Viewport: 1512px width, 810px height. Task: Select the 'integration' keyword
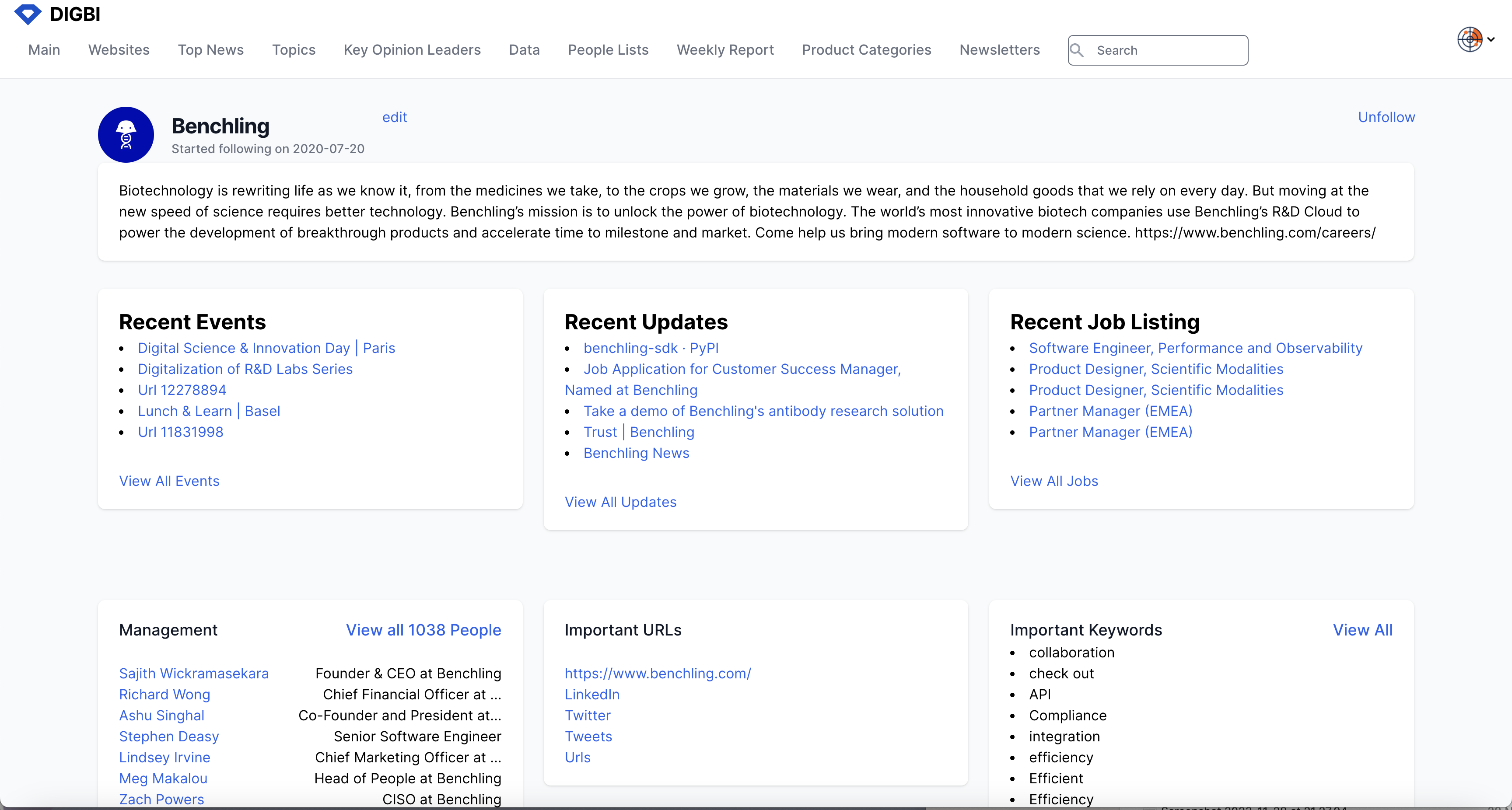coord(1064,737)
